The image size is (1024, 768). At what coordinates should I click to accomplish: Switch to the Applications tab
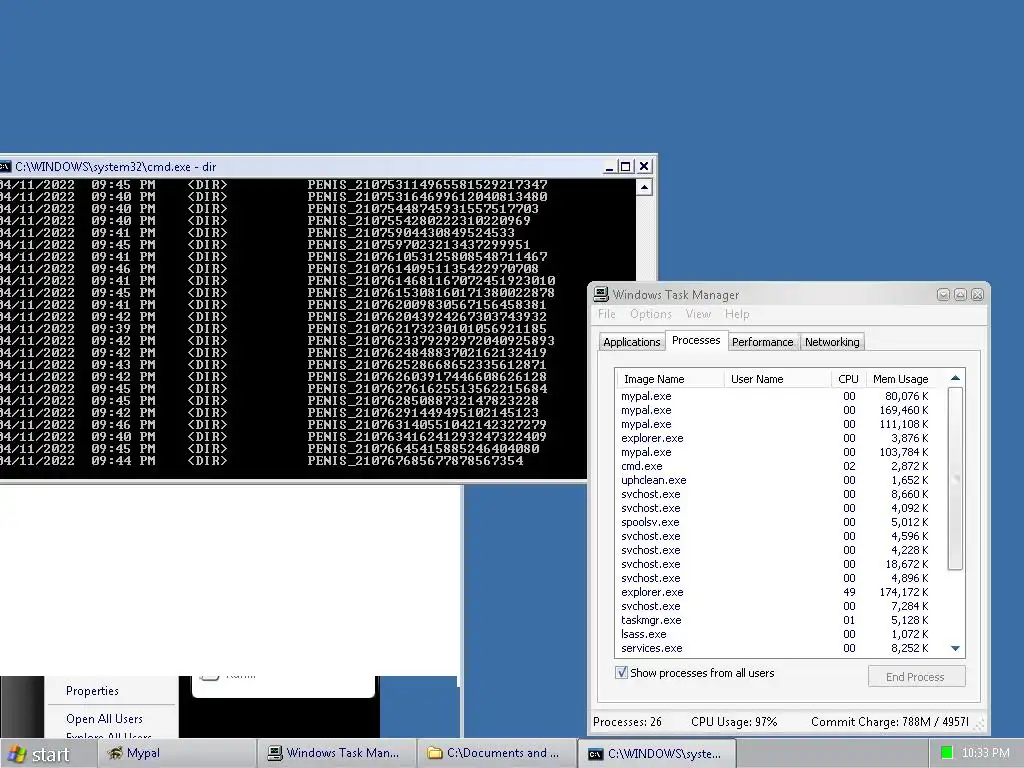[632, 342]
